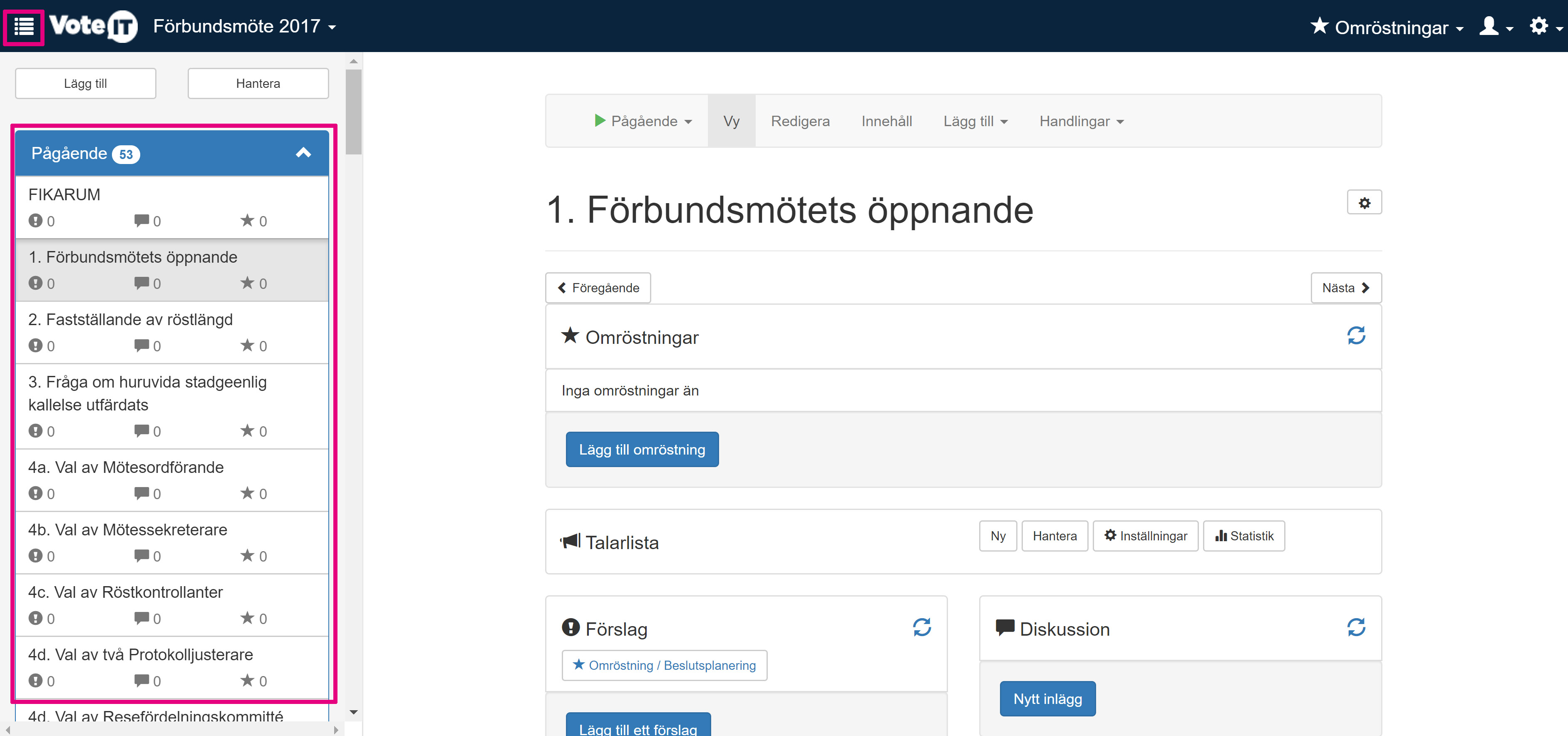The height and width of the screenshot is (736, 1568).
Task: Click the polls star icon under FIKARUM
Action: (x=246, y=220)
